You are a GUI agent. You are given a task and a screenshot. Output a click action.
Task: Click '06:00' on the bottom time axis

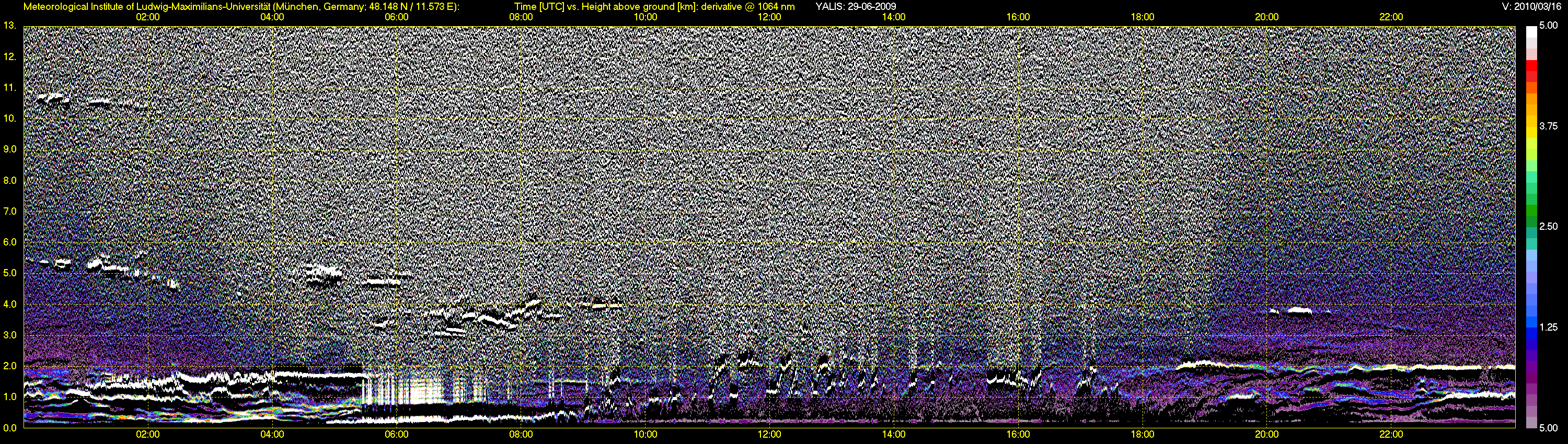coord(396,434)
